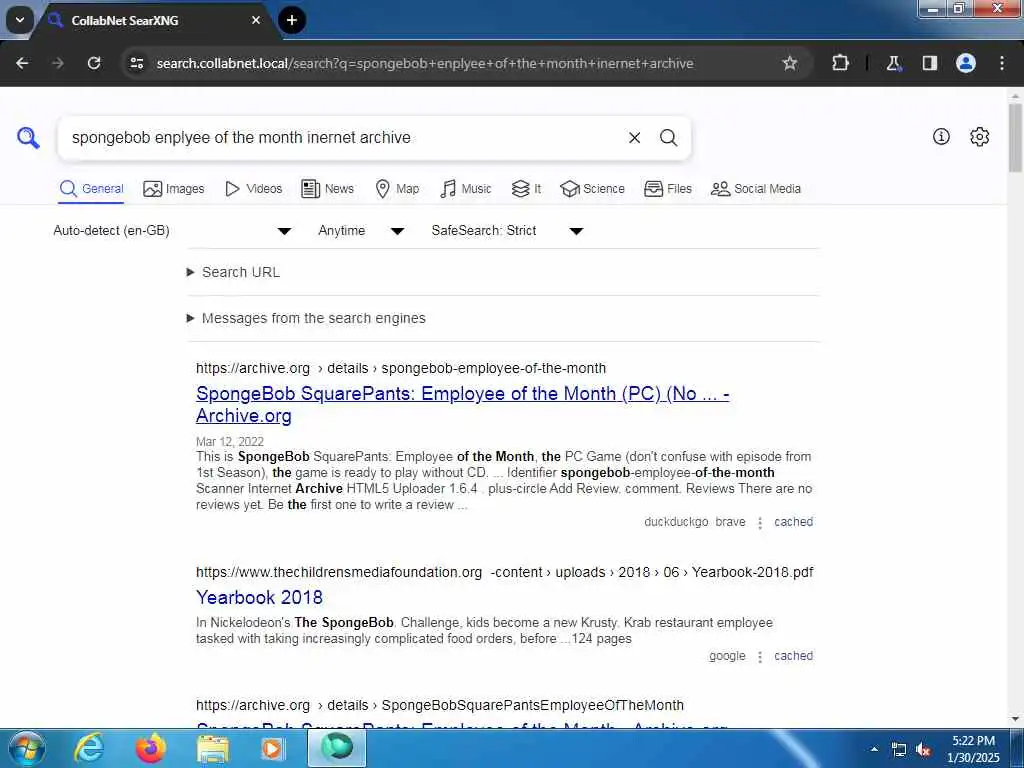The image size is (1024, 768).
Task: Click the 'Mar 12, 2022' result date
Action: (230, 441)
